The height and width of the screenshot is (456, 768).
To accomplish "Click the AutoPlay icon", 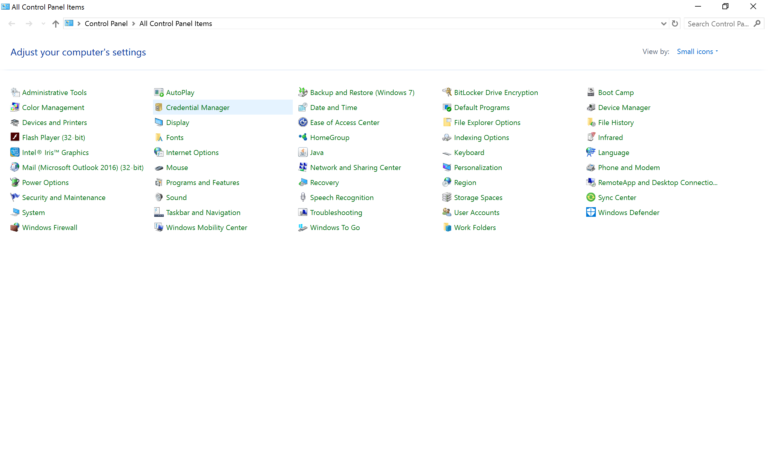I will [x=159, y=93].
